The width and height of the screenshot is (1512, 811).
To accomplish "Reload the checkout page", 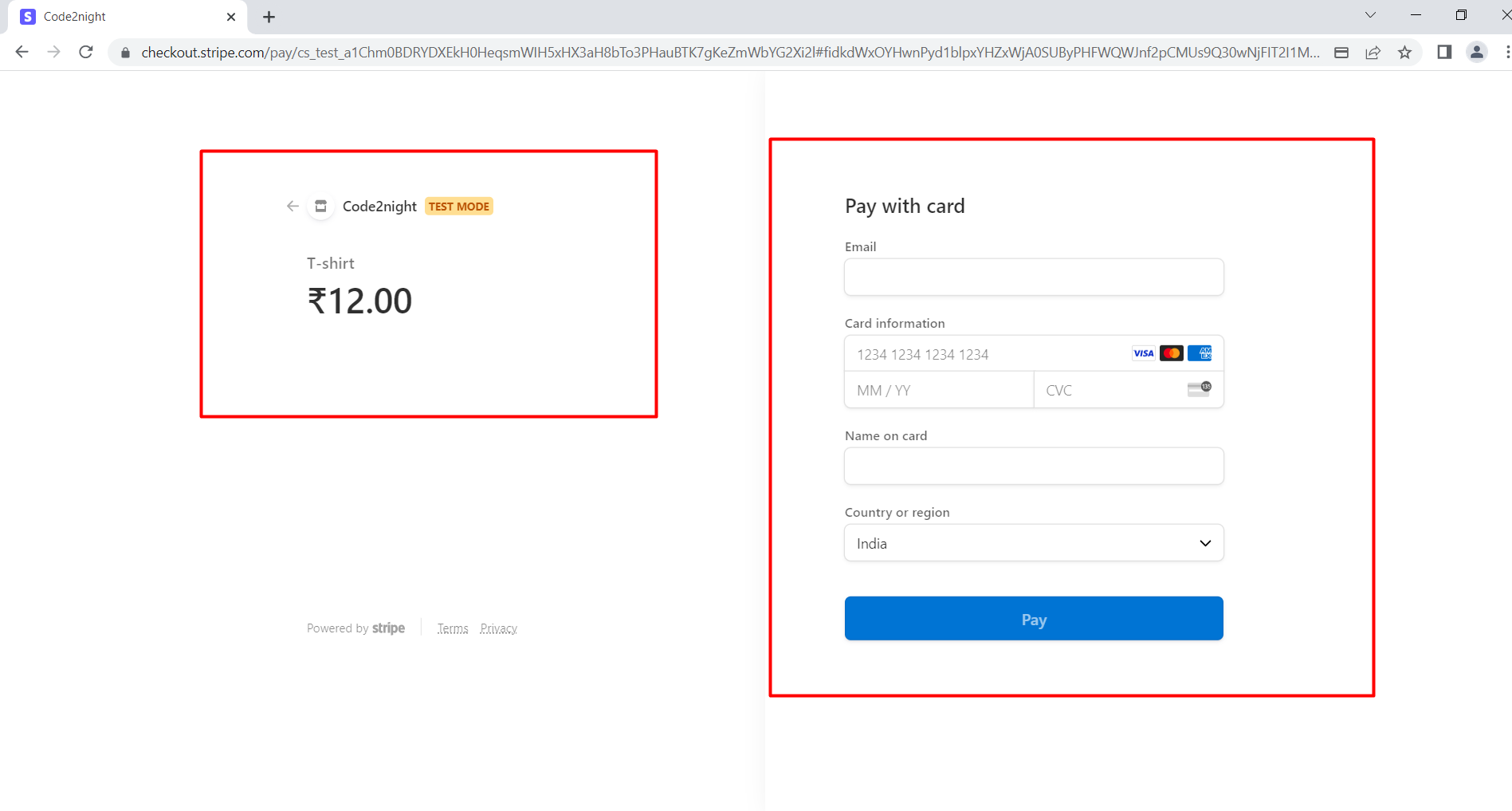I will 86,52.
